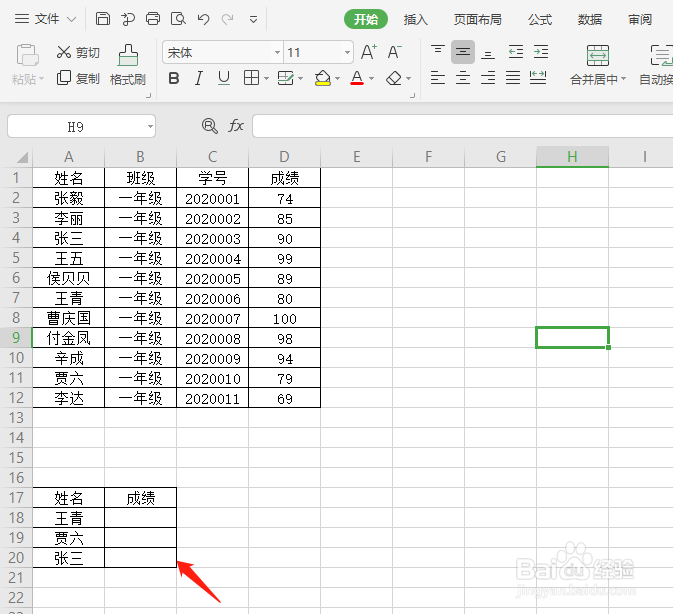Increase indent icon
Image resolution: width=673 pixels, height=614 pixels.
coord(541,52)
